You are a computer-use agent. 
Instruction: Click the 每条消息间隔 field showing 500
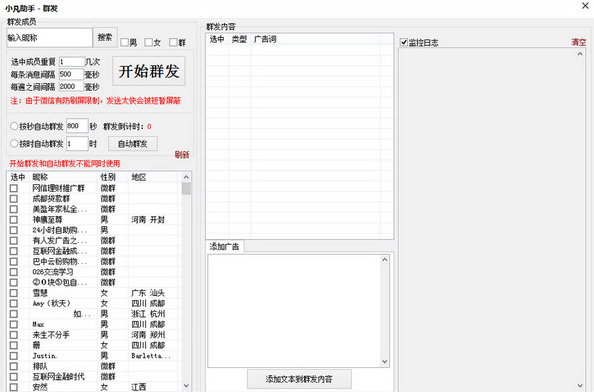click(x=71, y=74)
